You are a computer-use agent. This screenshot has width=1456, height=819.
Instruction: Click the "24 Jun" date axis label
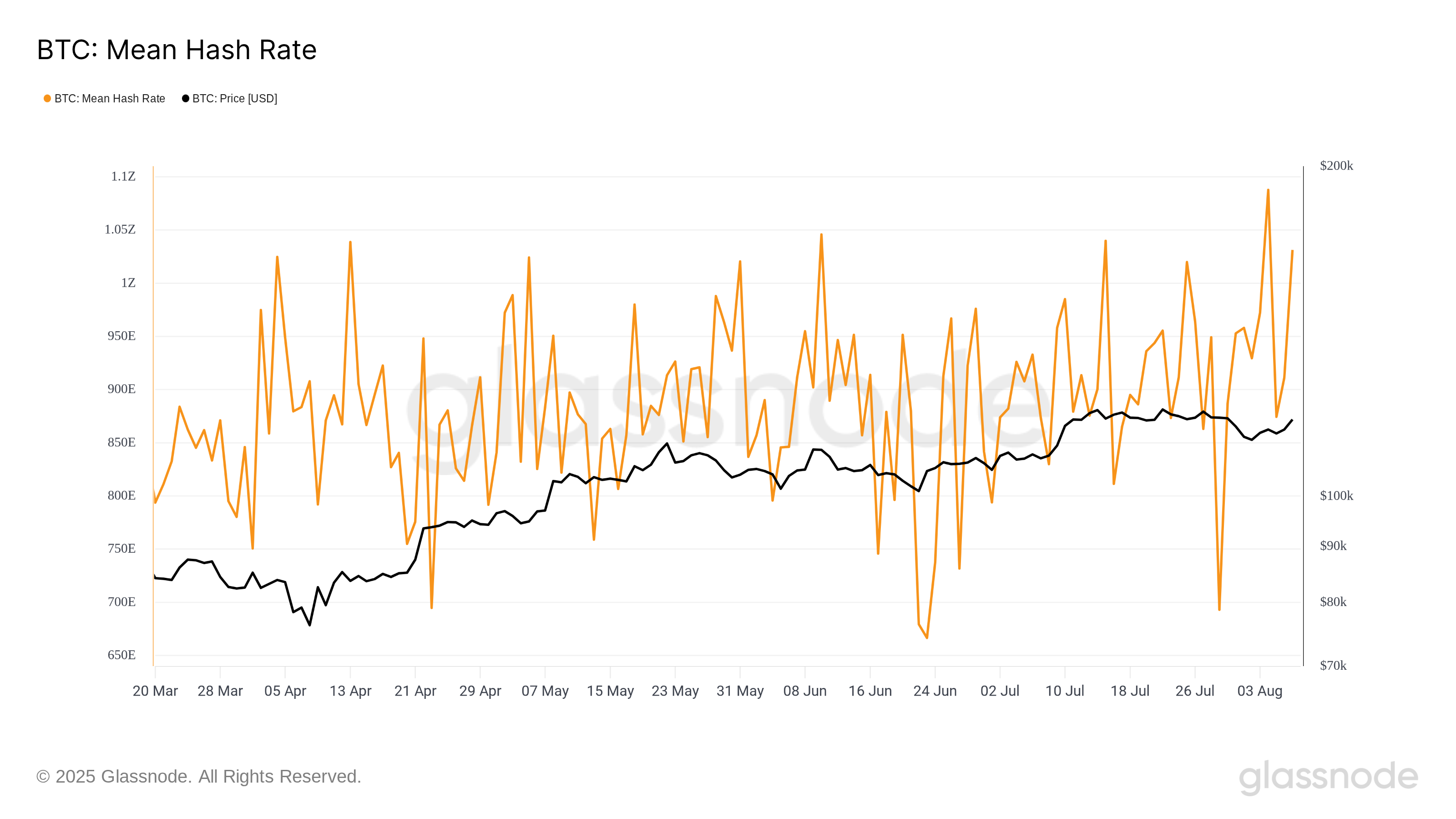(x=935, y=691)
